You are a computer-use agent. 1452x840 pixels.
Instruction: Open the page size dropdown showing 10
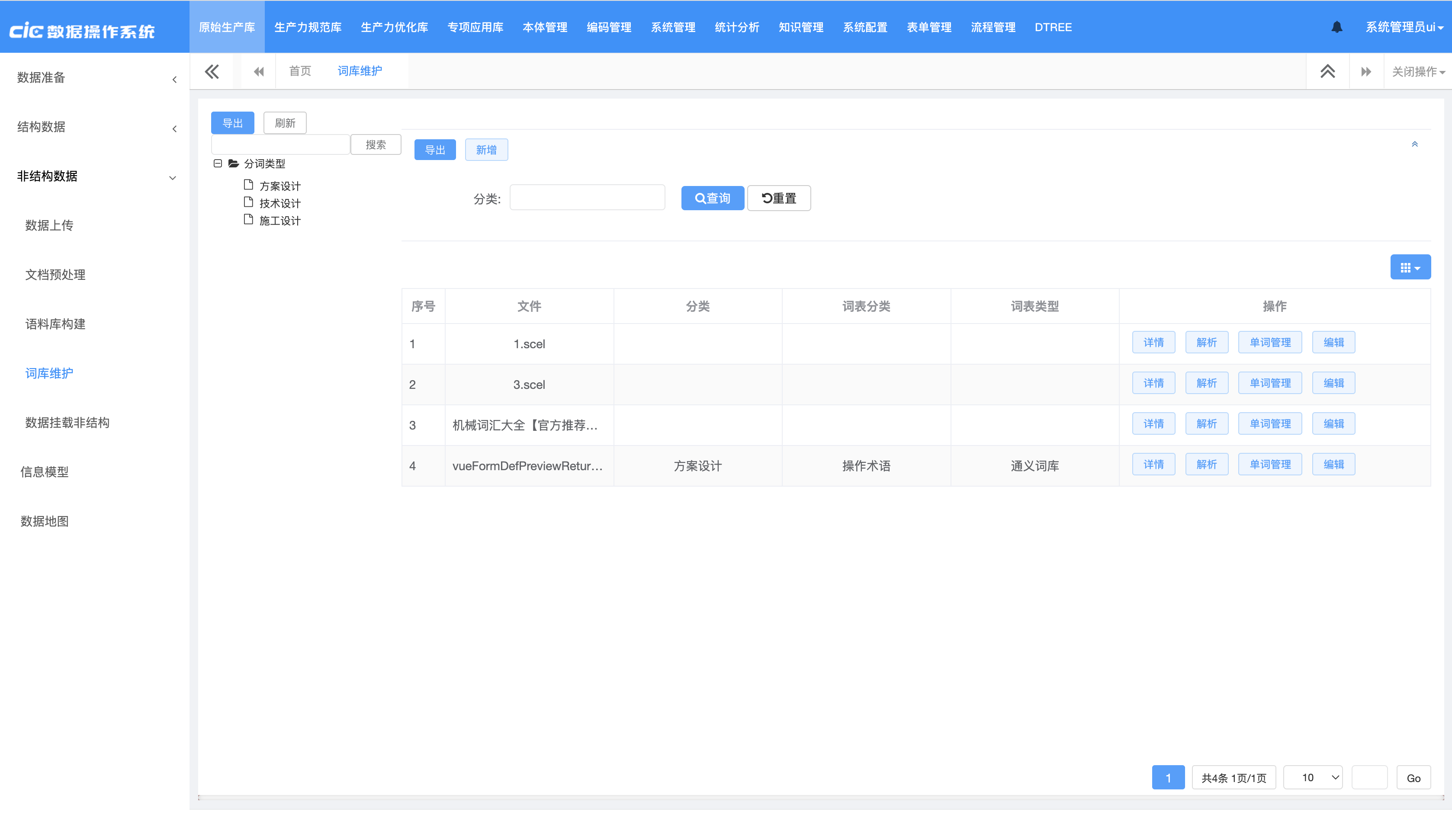[x=1313, y=777]
